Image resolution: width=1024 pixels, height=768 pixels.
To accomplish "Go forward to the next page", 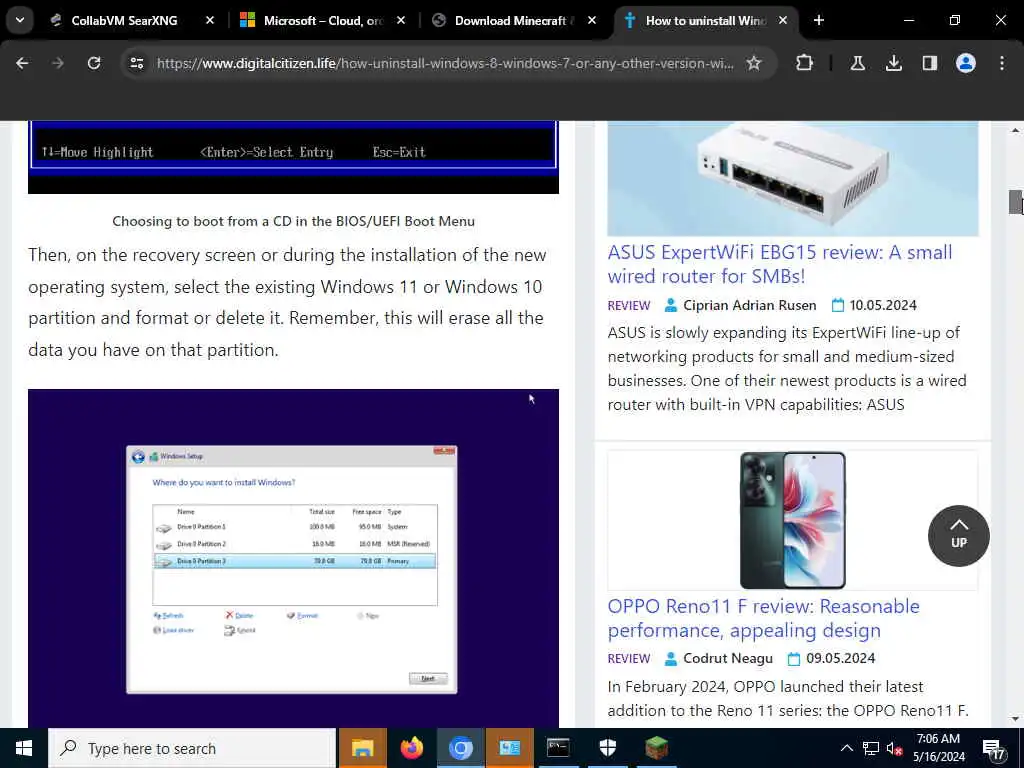I will 58,63.
